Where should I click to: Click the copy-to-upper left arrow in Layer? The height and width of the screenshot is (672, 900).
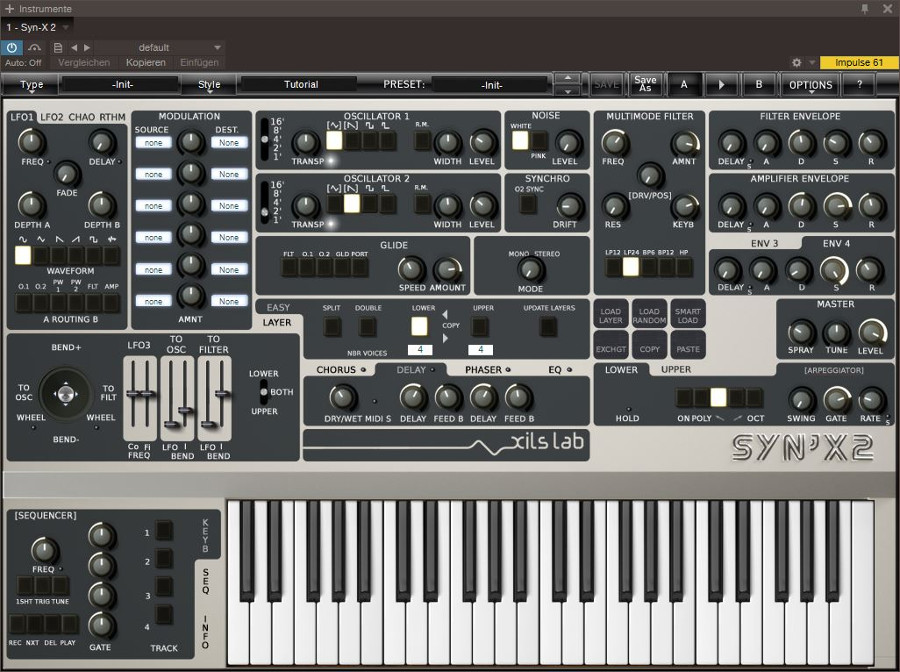pos(445,314)
